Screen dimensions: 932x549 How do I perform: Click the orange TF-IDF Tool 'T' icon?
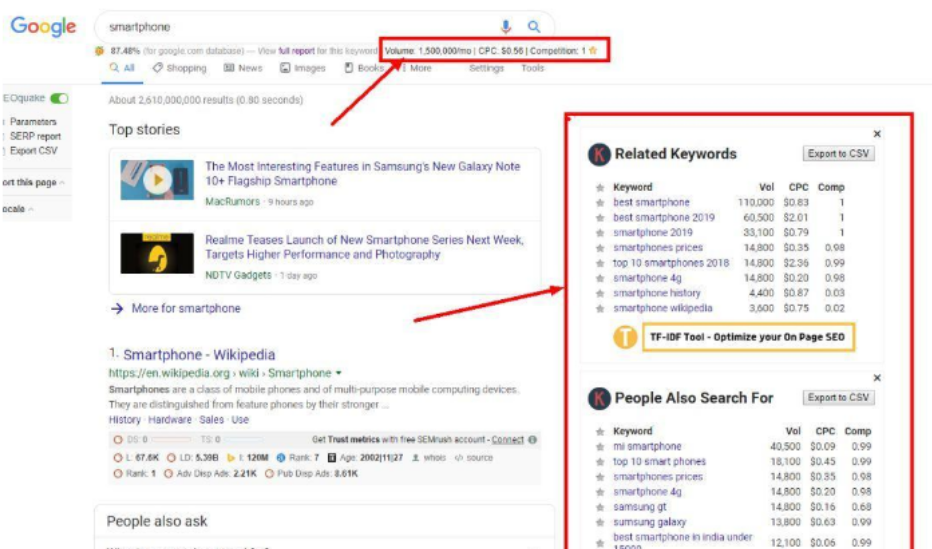coord(625,337)
